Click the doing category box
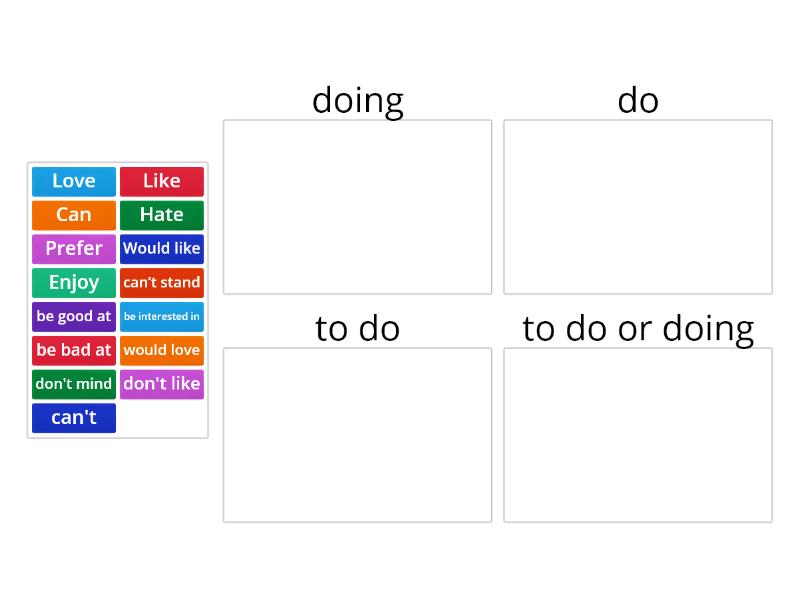Image resolution: width=800 pixels, height=600 pixels. (x=358, y=207)
